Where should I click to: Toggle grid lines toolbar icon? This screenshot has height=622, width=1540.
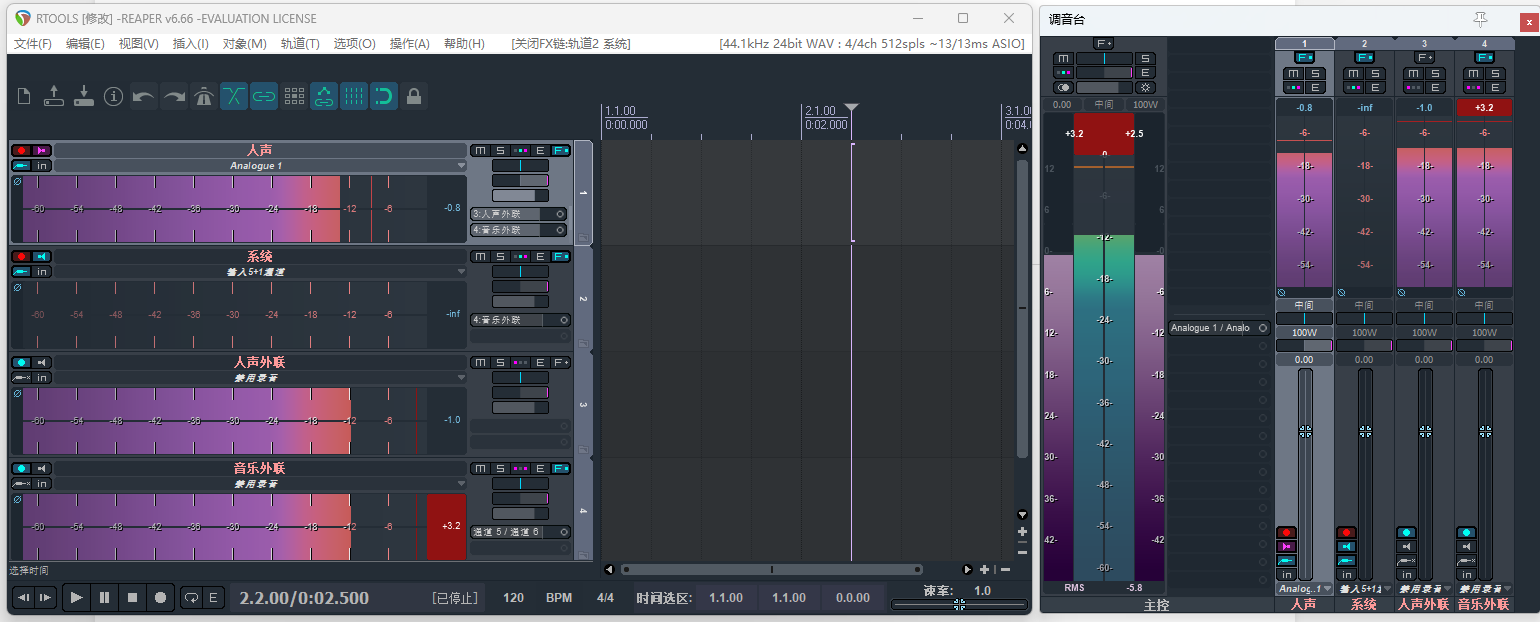pyautogui.click(x=354, y=97)
